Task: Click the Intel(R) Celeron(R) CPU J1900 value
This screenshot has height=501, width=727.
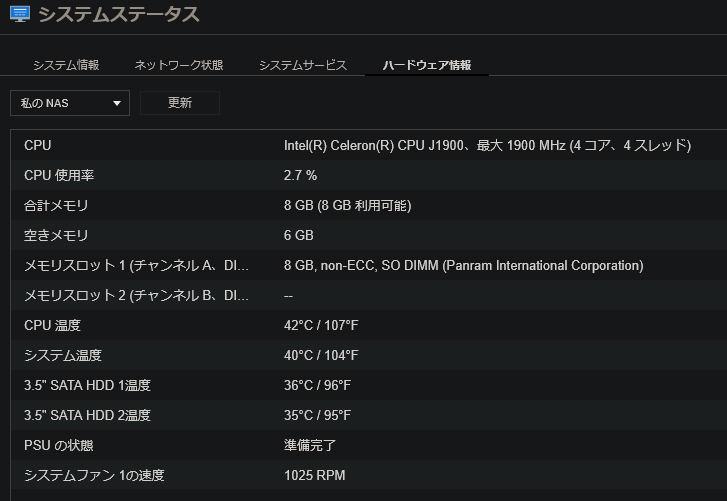Action: 487,146
